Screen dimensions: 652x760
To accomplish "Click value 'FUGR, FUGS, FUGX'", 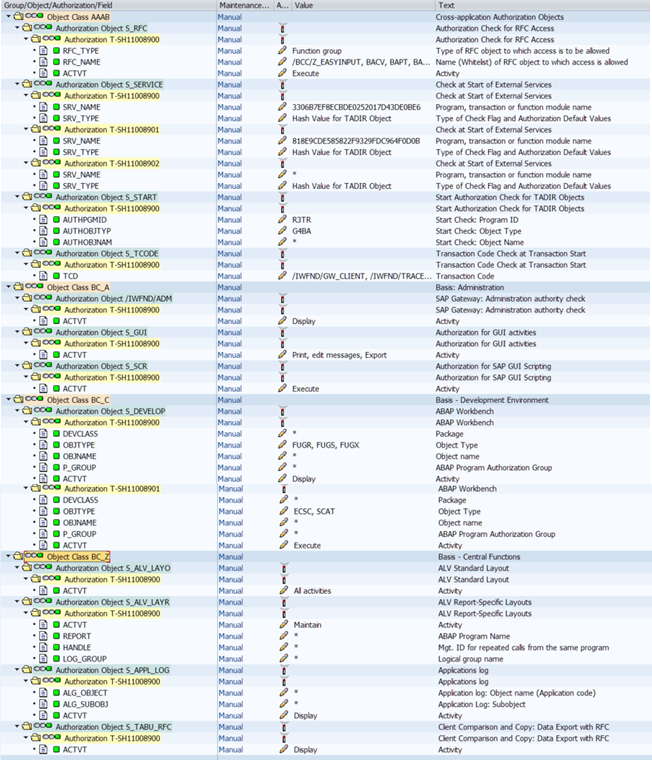I will 326,445.
